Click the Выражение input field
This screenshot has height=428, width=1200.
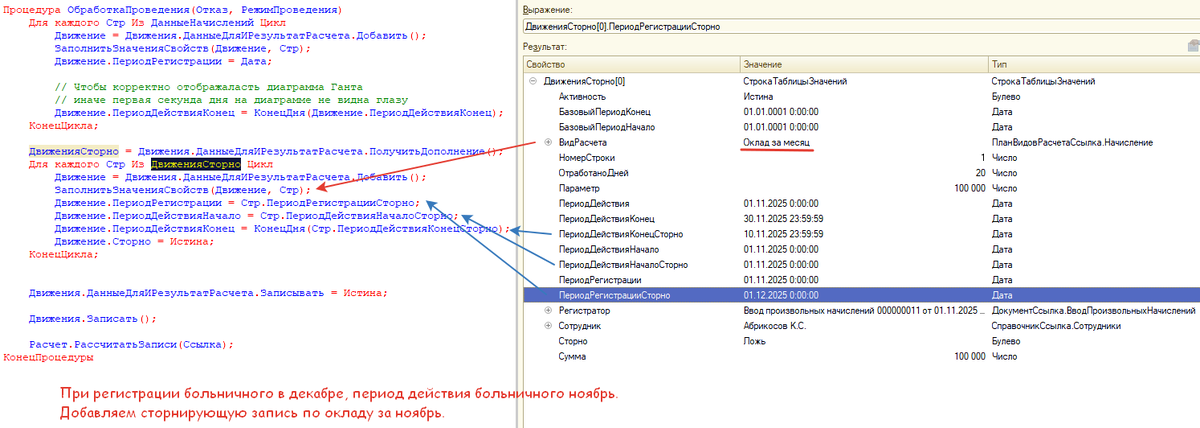point(860,25)
